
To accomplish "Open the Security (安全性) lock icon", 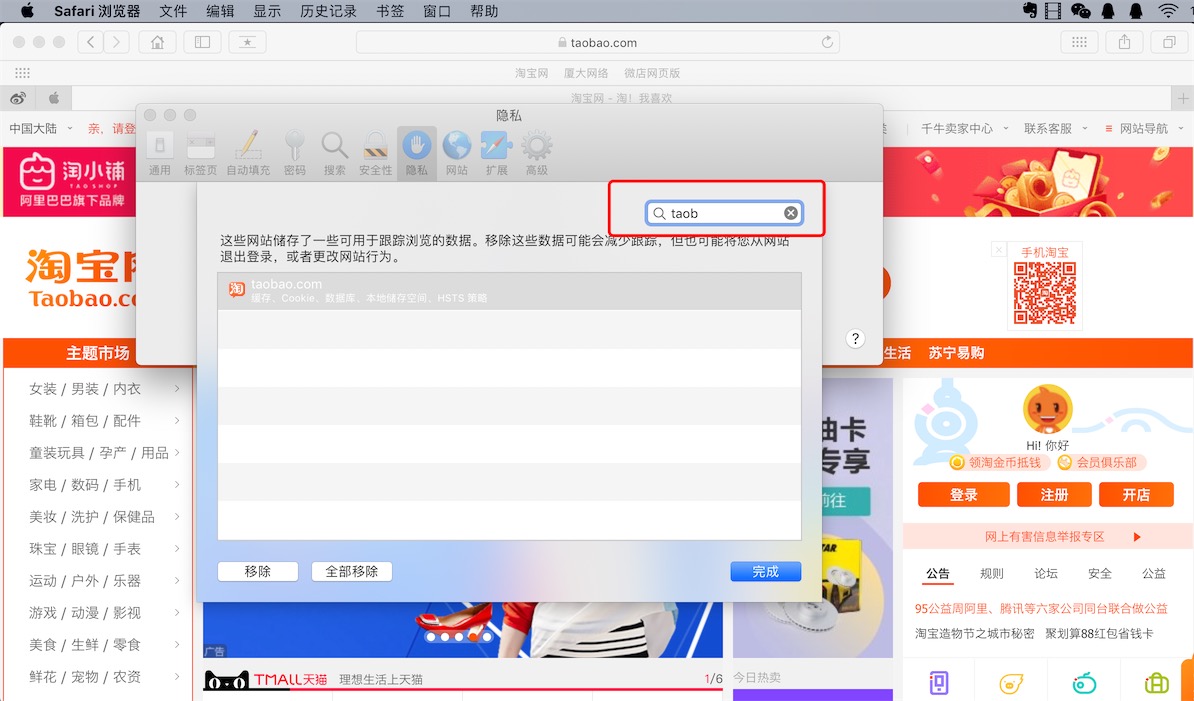I will coord(375,153).
